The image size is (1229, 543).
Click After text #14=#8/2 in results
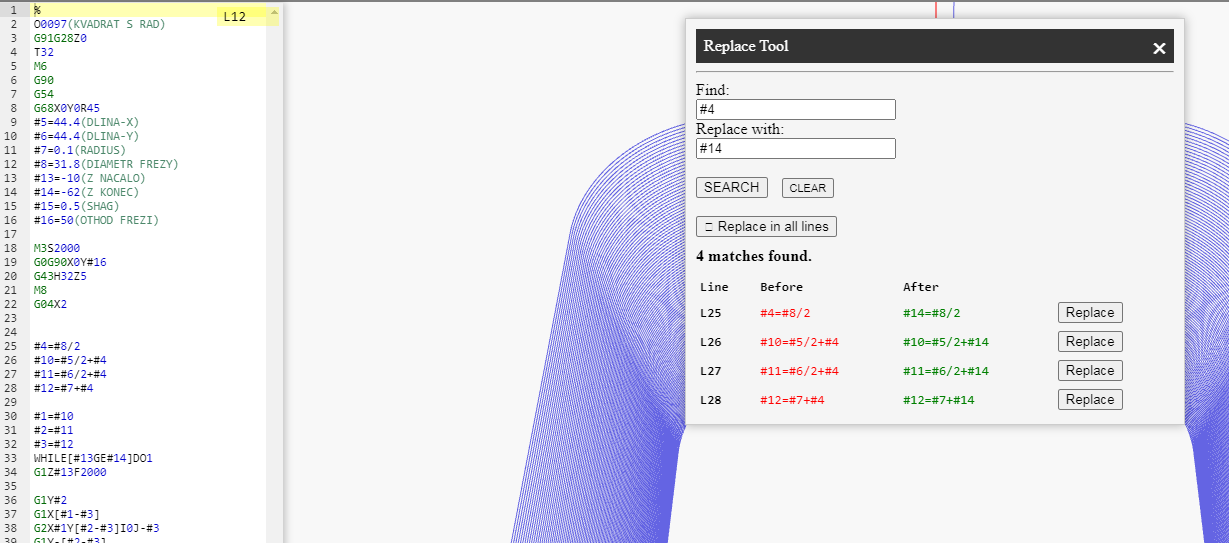(932, 313)
